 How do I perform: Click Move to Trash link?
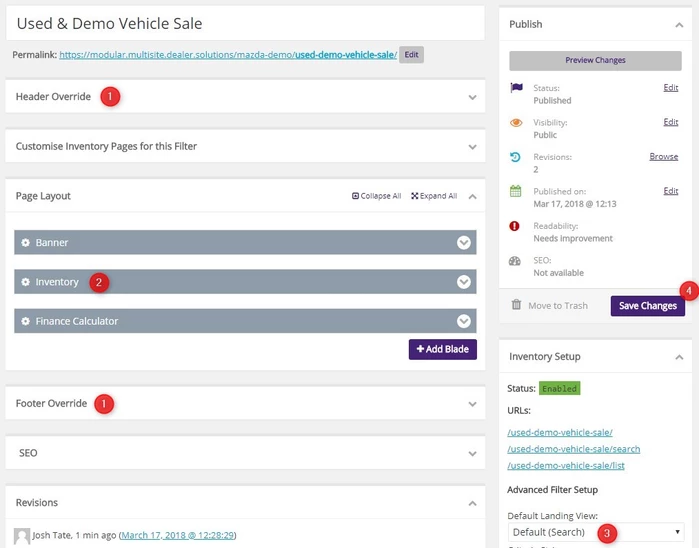[x=558, y=305]
